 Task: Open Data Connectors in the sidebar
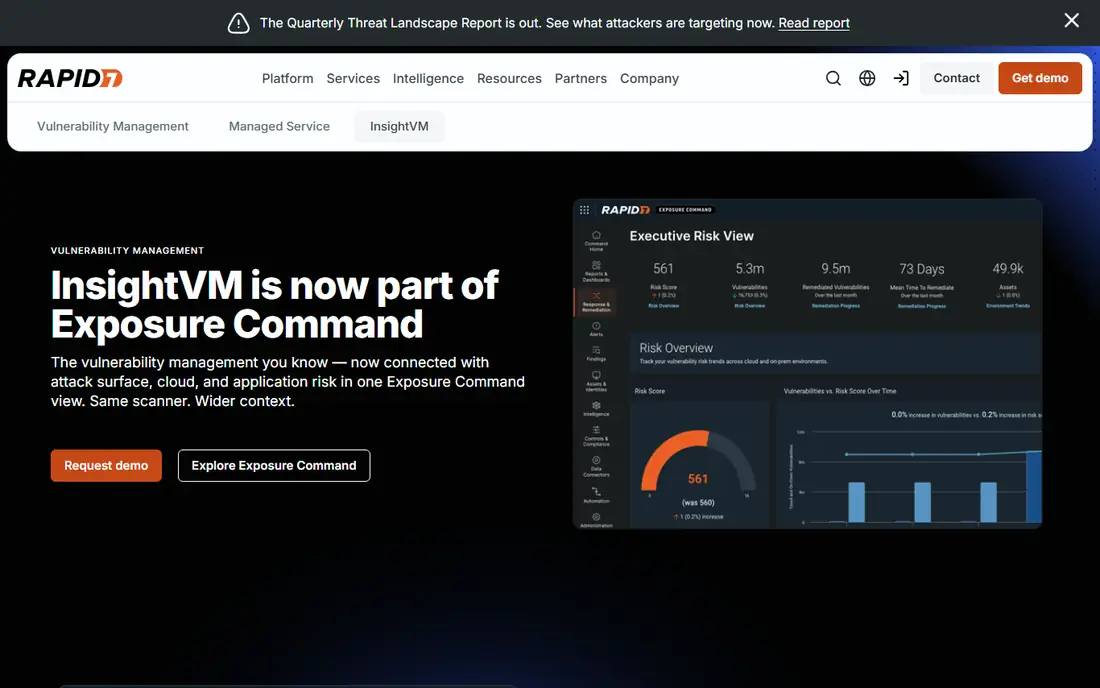point(596,467)
